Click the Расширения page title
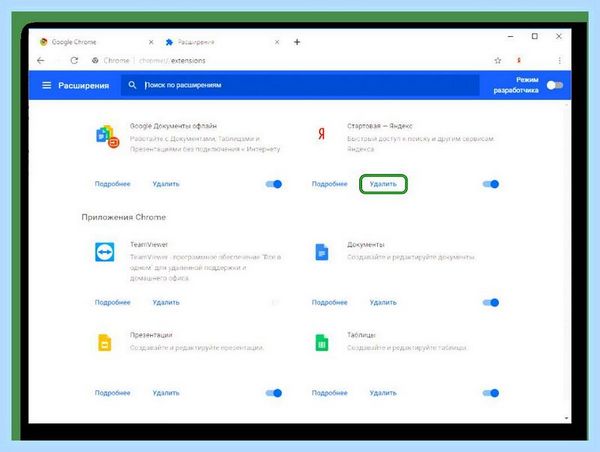The image size is (600, 452). point(83,85)
